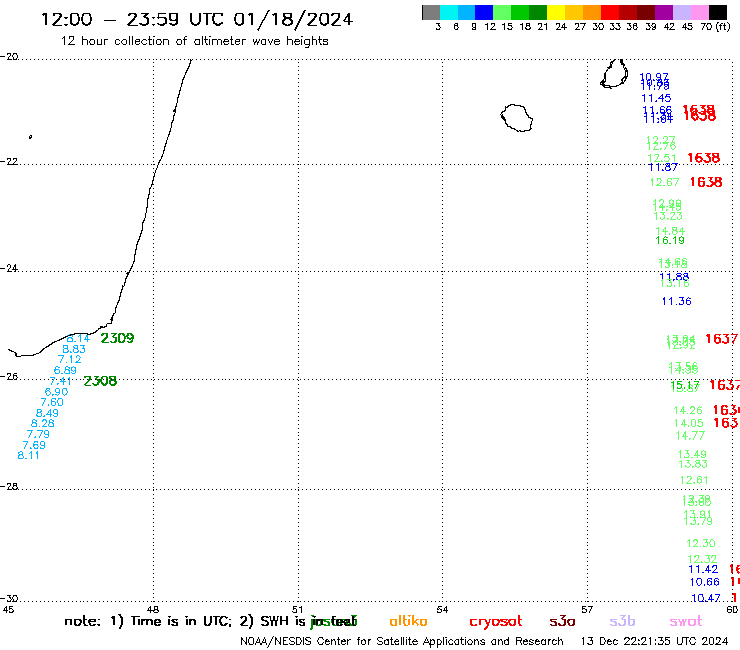Select the 'swot' satellite legend label
Viewport: 740px width, 650px height.
click(686, 621)
